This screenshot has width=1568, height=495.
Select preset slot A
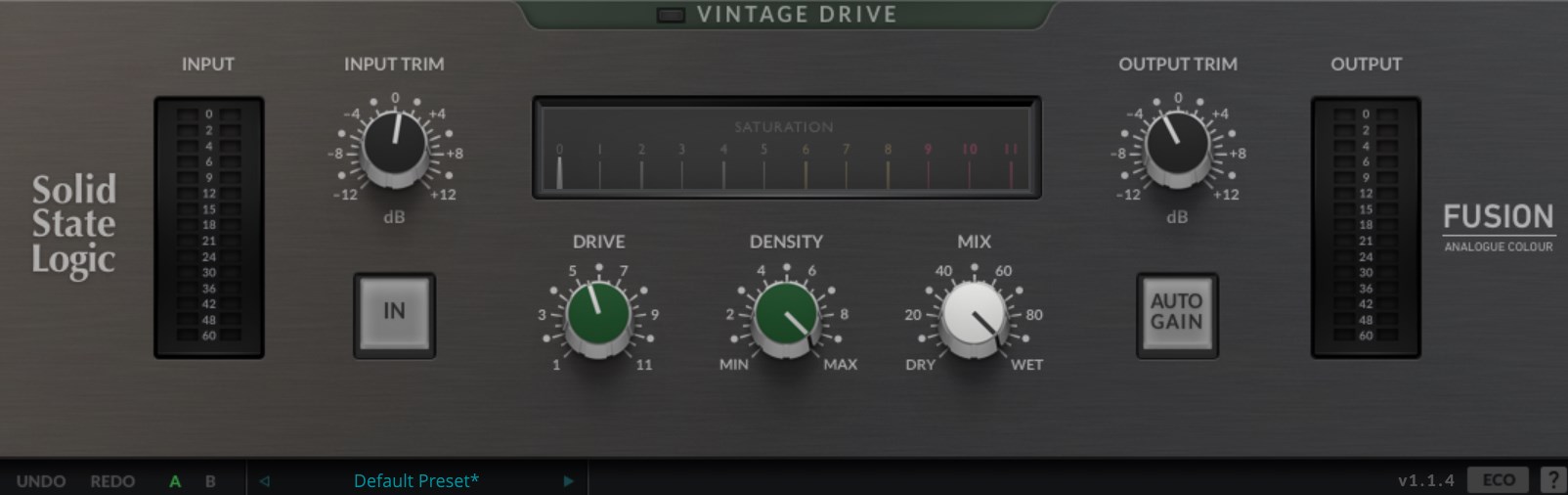pos(175,481)
